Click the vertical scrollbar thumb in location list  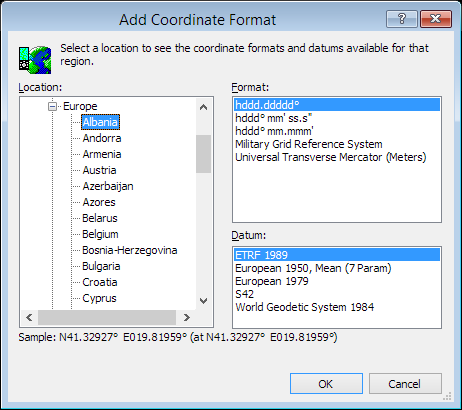[x=203, y=154]
